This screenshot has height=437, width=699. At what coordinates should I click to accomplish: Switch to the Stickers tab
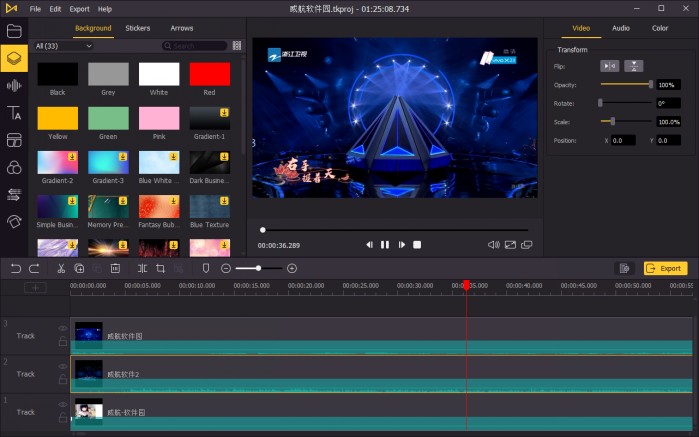(138, 28)
